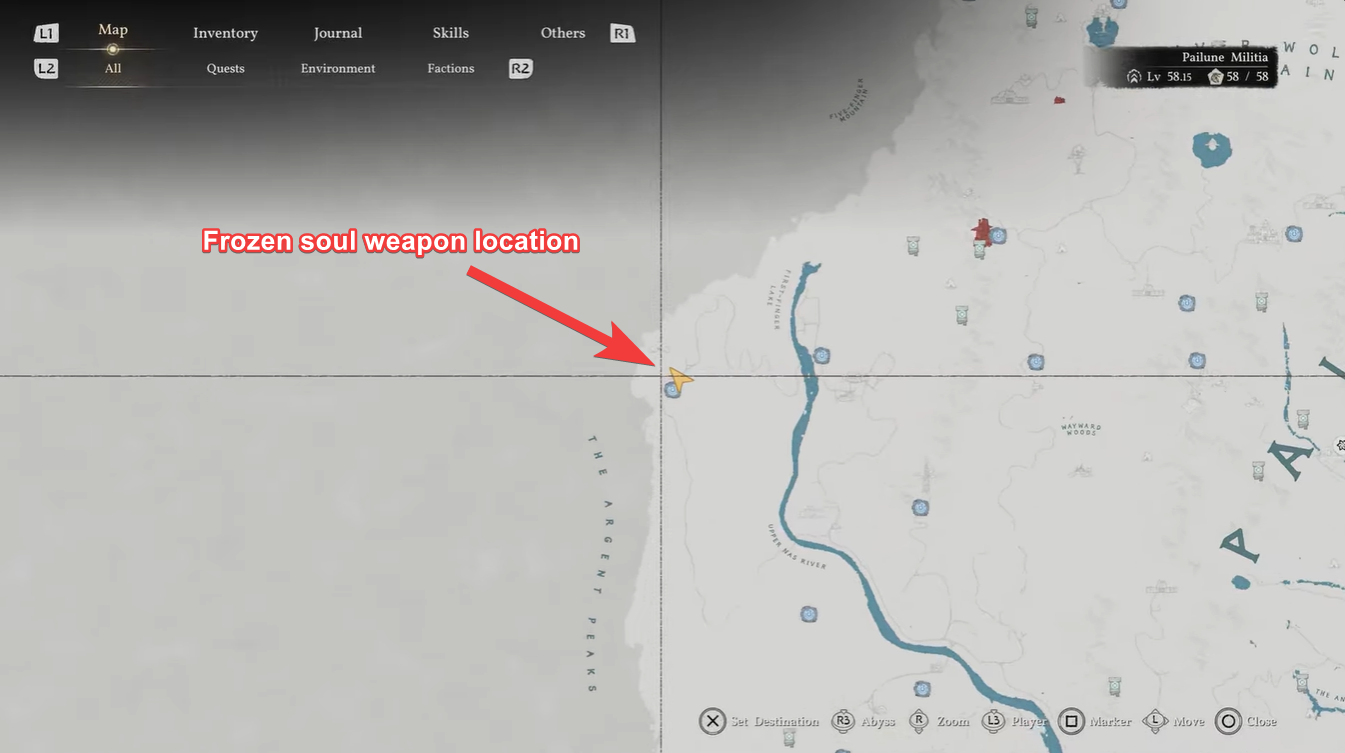The width and height of the screenshot is (1345, 753).
Task: Select the yellow player arrow marker
Action: [x=680, y=378]
